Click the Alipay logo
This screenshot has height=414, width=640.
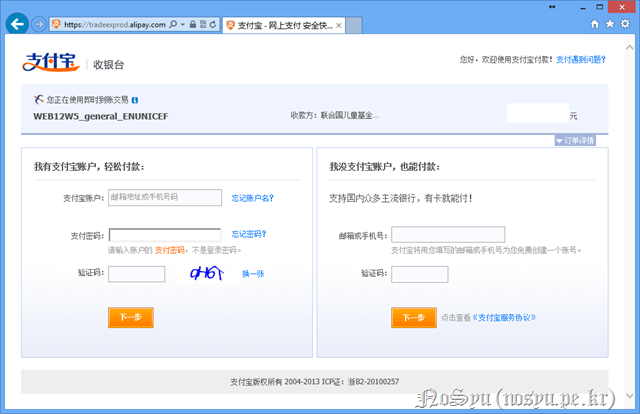(52, 64)
